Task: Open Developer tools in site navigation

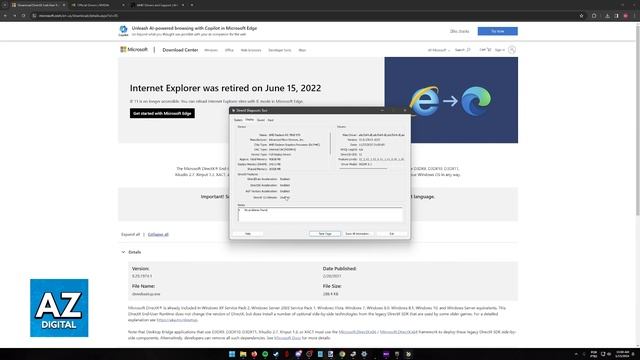Action: (280, 50)
